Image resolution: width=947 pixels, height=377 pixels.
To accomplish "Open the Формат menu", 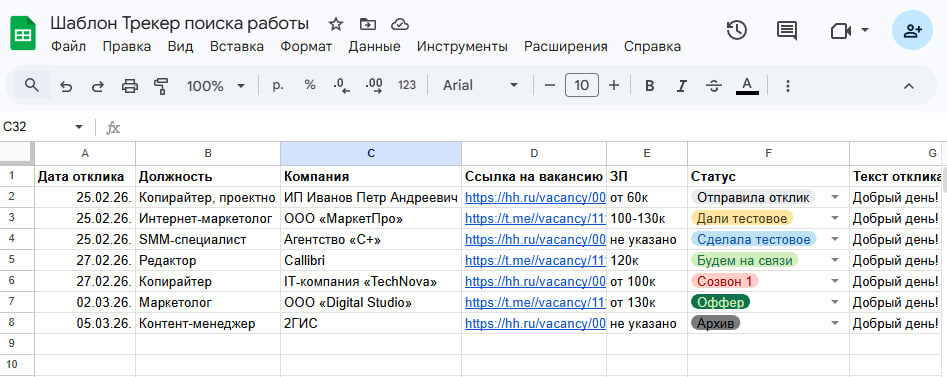I will coord(306,47).
